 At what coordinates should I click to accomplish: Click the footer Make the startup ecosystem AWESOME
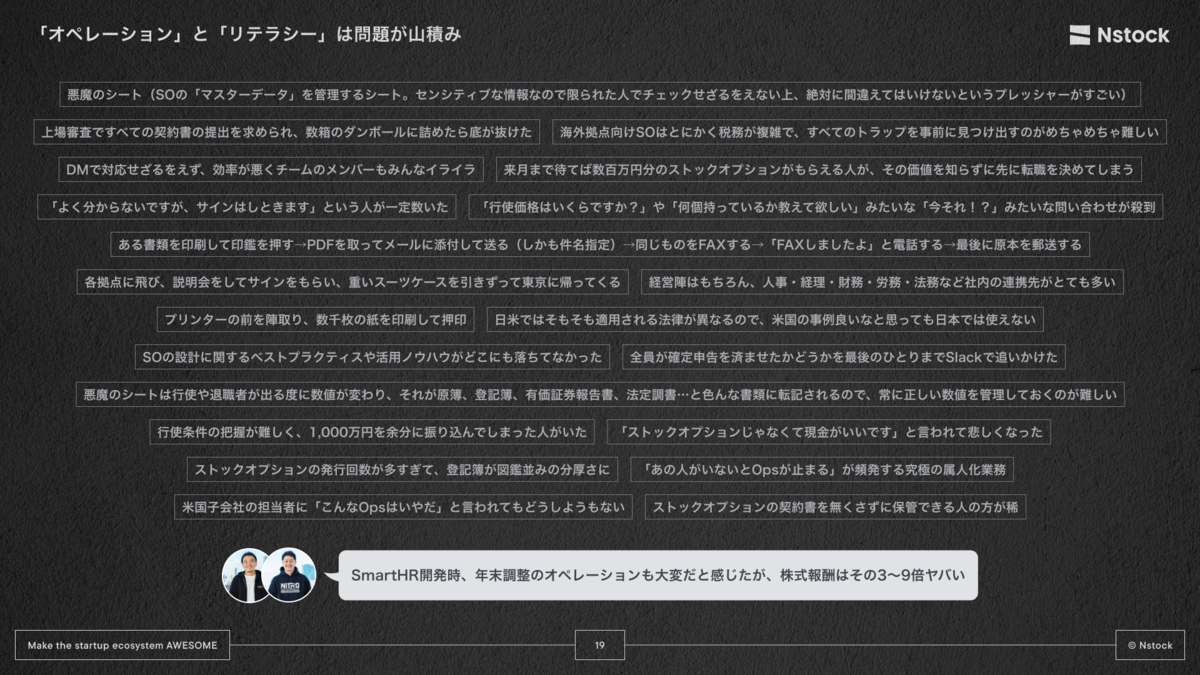[x=123, y=645]
